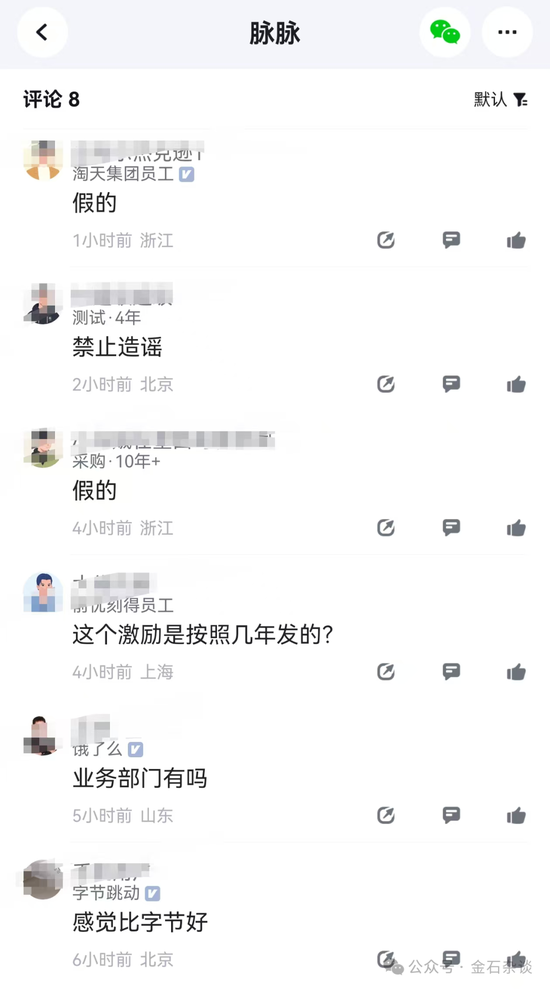Like the 业务部门有吗 comment
The height and width of the screenshot is (989, 550).
(516, 816)
